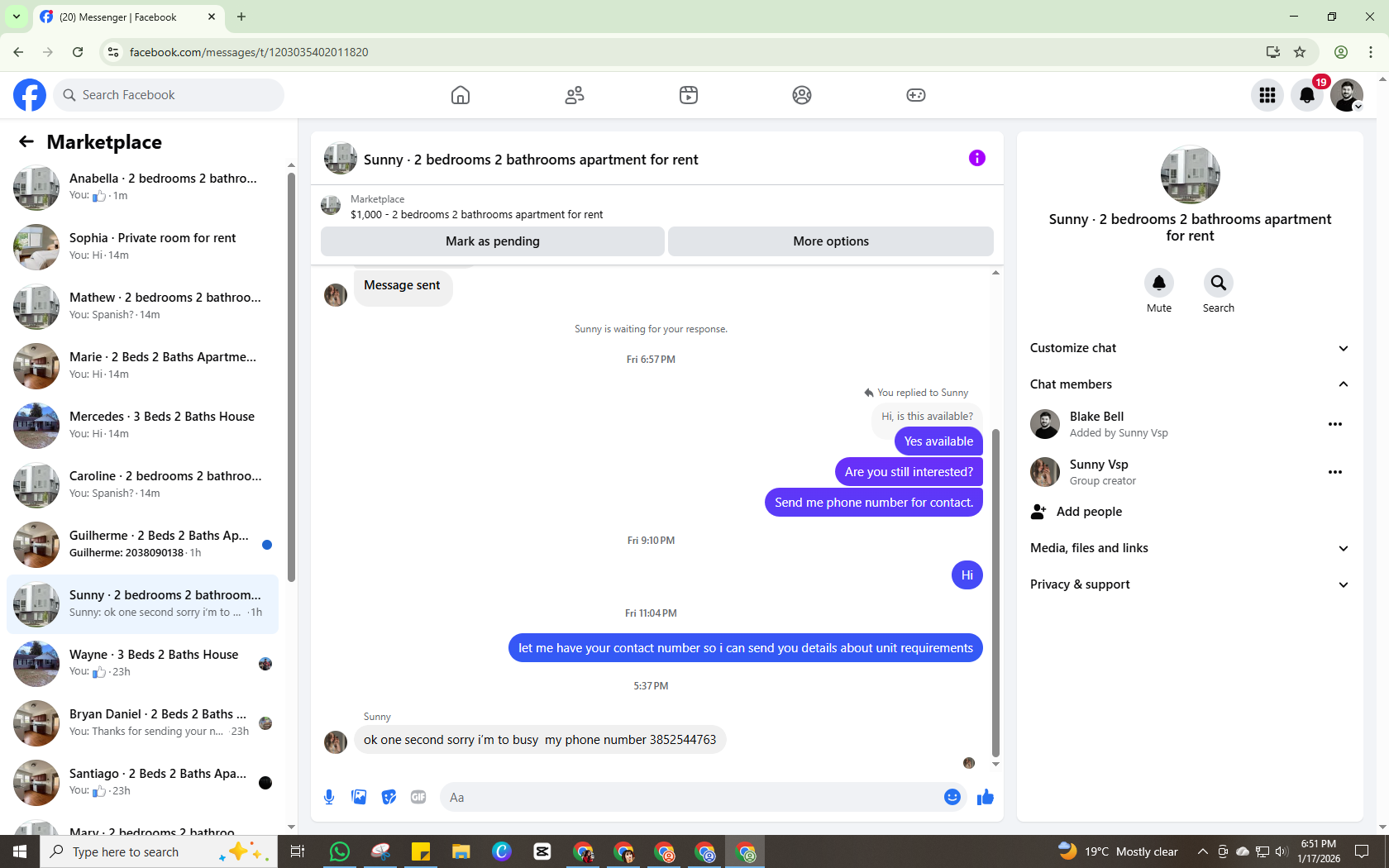The width and height of the screenshot is (1389, 868).
Task: Click Sunny's phone number message
Action: pos(540,740)
